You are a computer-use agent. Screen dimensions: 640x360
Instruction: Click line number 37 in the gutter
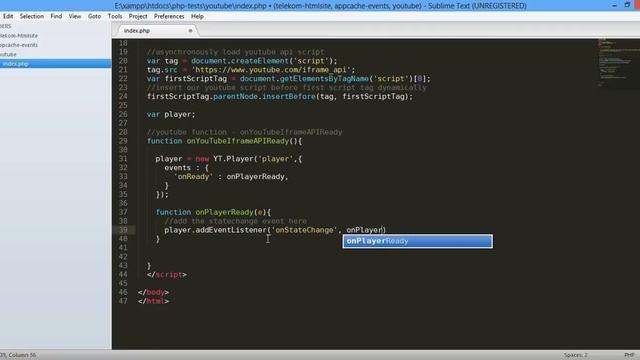tap(123, 212)
